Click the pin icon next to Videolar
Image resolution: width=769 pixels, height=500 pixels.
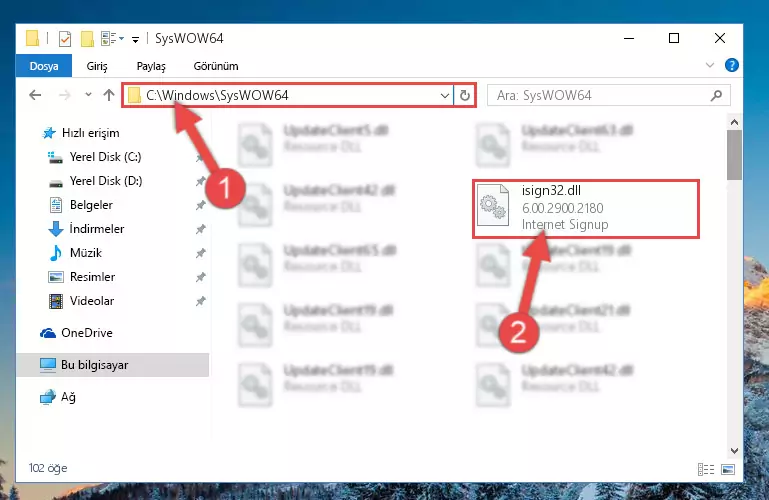tap(201, 301)
